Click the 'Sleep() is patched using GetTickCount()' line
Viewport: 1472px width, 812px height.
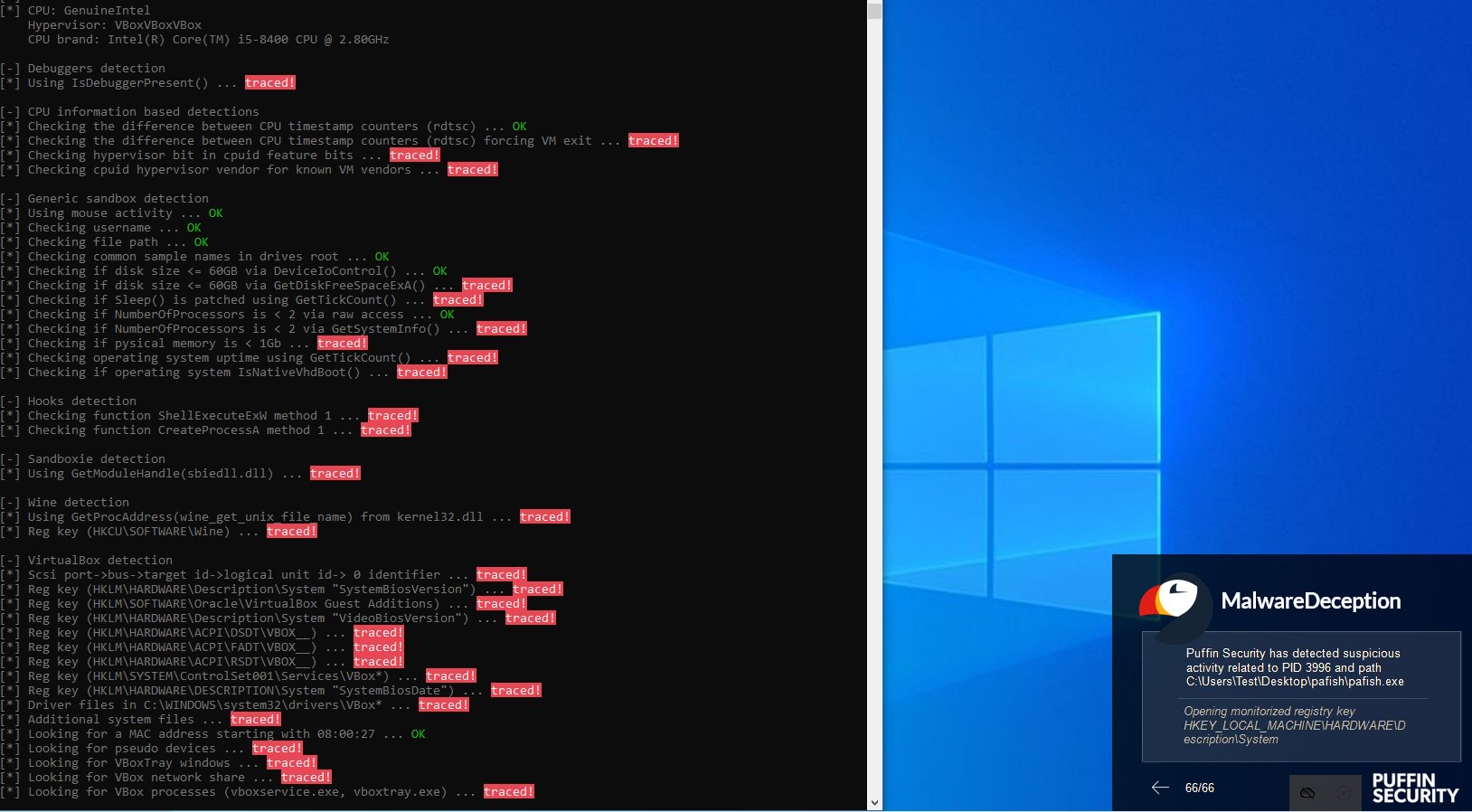pos(242,300)
